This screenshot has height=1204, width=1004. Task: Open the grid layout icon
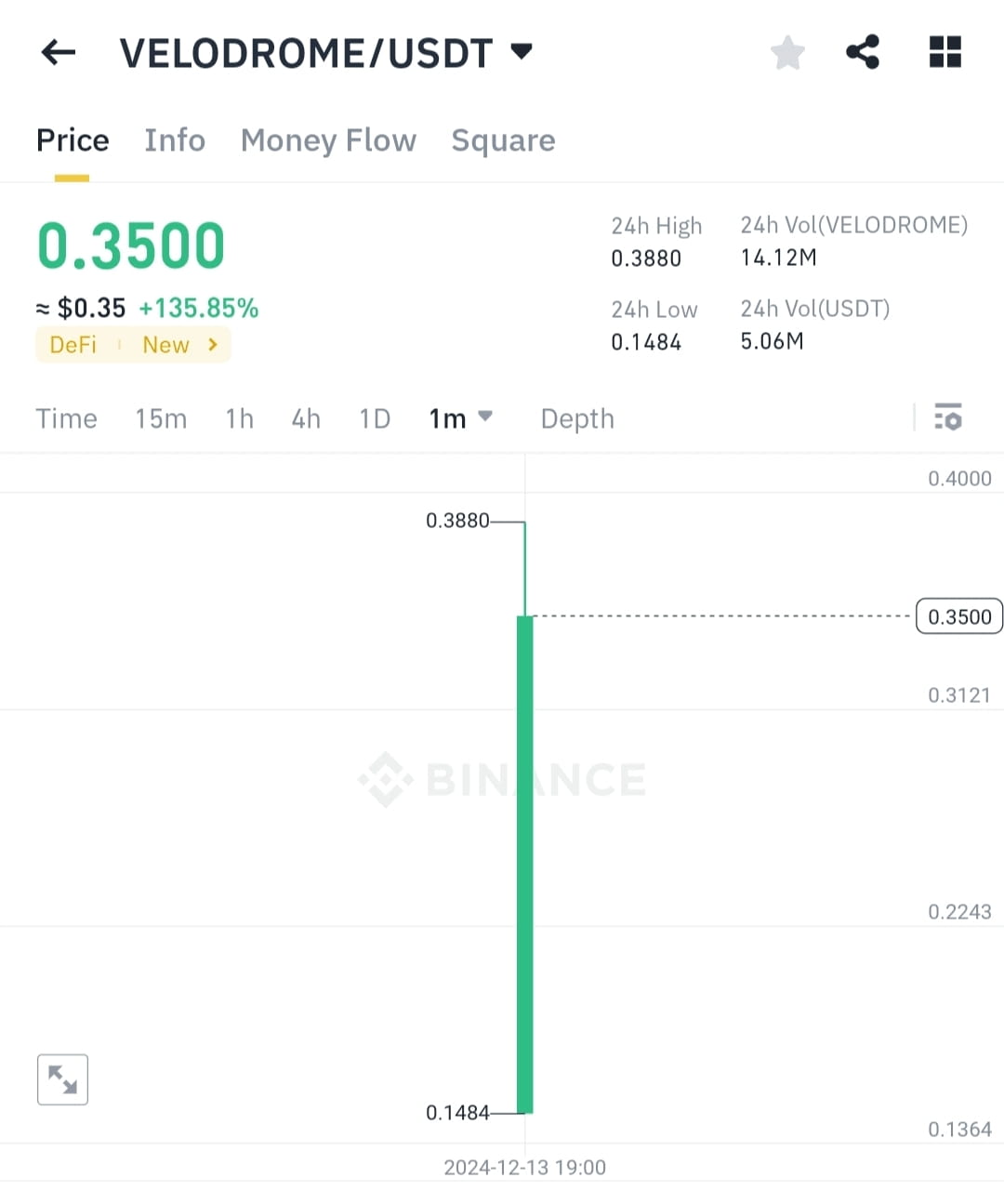(x=945, y=52)
